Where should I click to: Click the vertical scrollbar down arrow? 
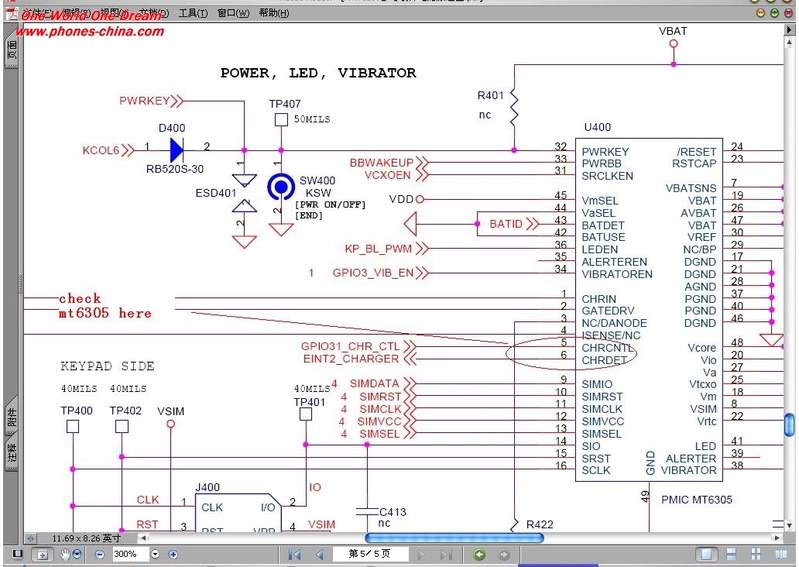[x=789, y=525]
